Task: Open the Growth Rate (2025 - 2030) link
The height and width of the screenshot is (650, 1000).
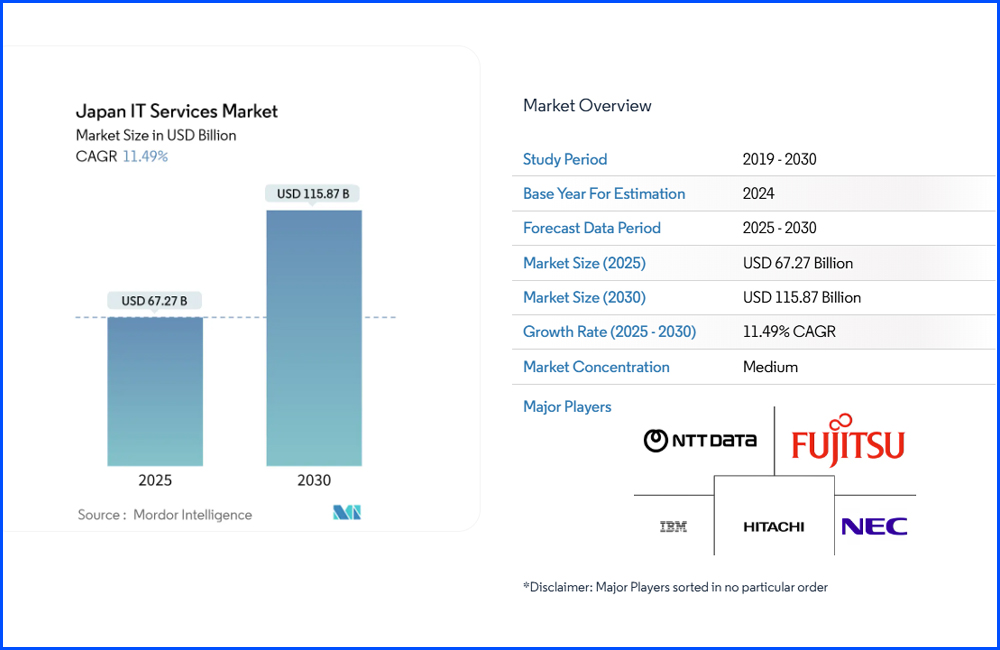Action: [608, 331]
